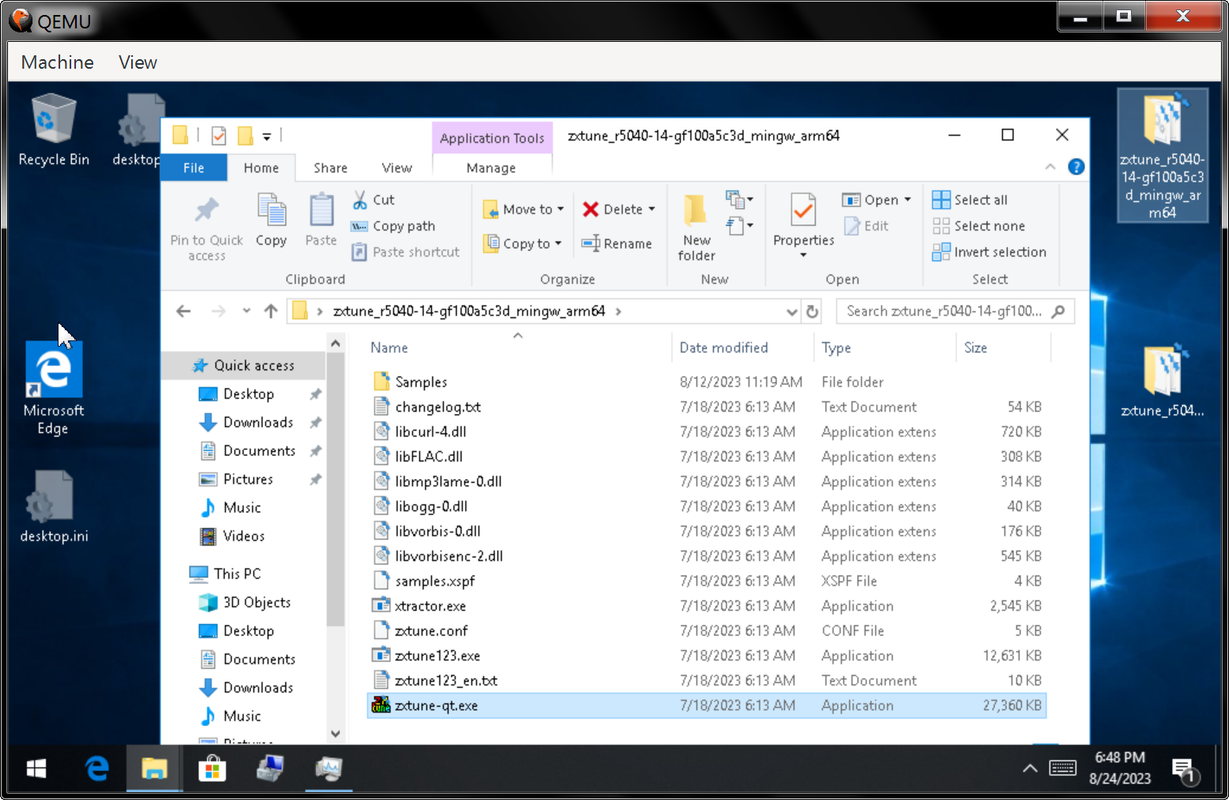1229x800 pixels.
Task: Open the ribbon Help question mark
Action: 1076,168
